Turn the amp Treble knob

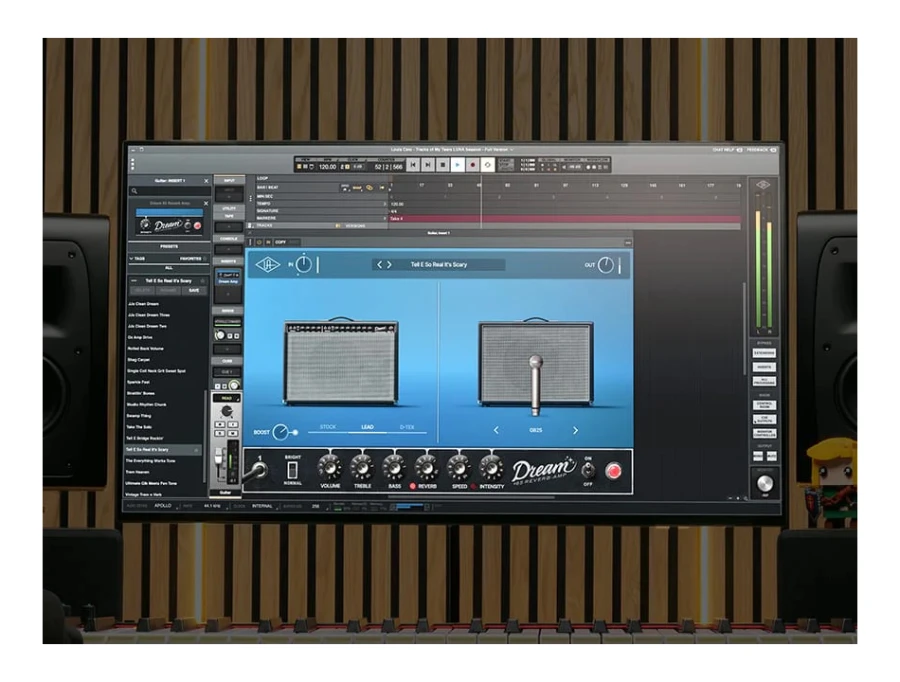[x=362, y=468]
